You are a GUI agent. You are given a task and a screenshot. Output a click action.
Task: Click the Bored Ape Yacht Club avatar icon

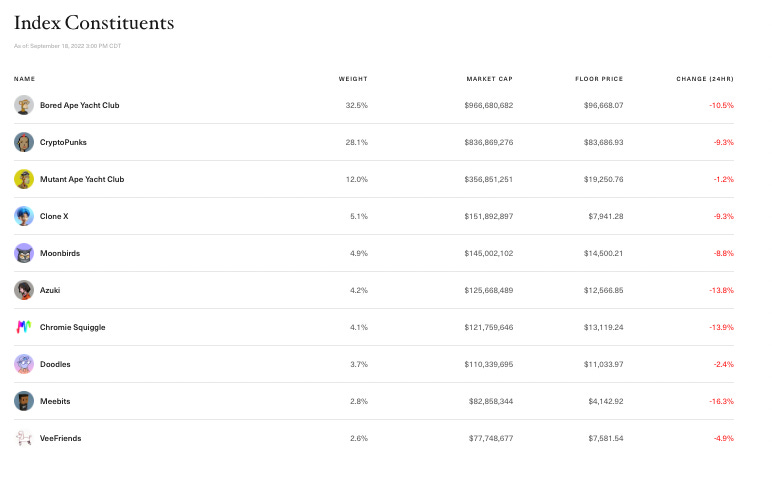coord(24,105)
